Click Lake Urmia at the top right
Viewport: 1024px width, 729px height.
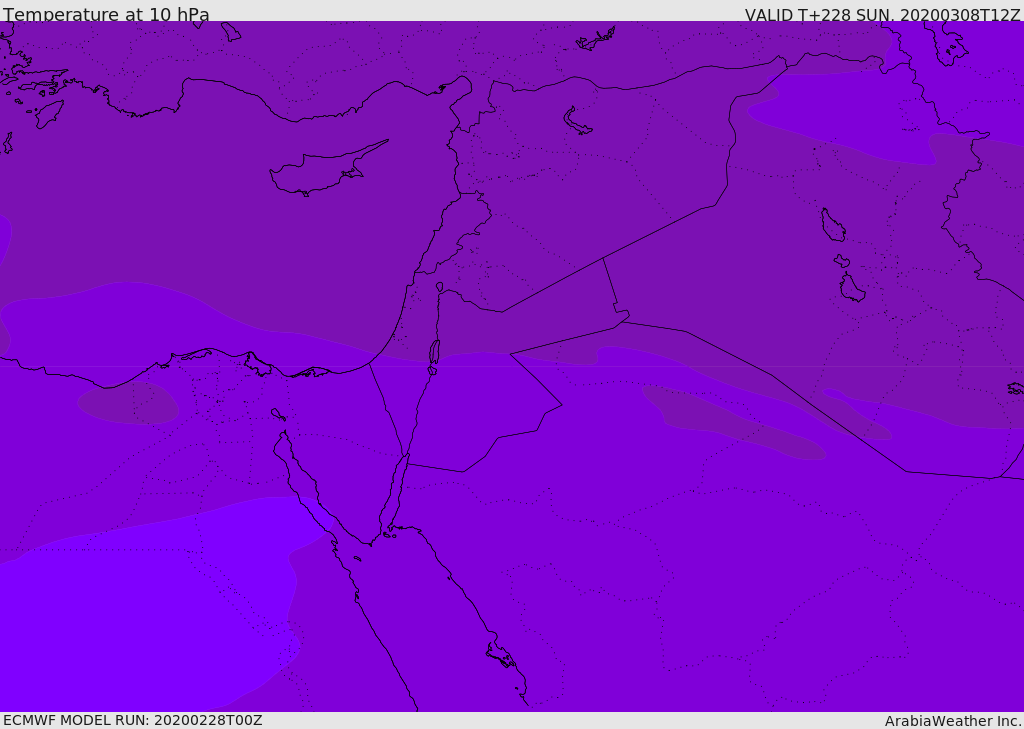click(x=945, y=42)
